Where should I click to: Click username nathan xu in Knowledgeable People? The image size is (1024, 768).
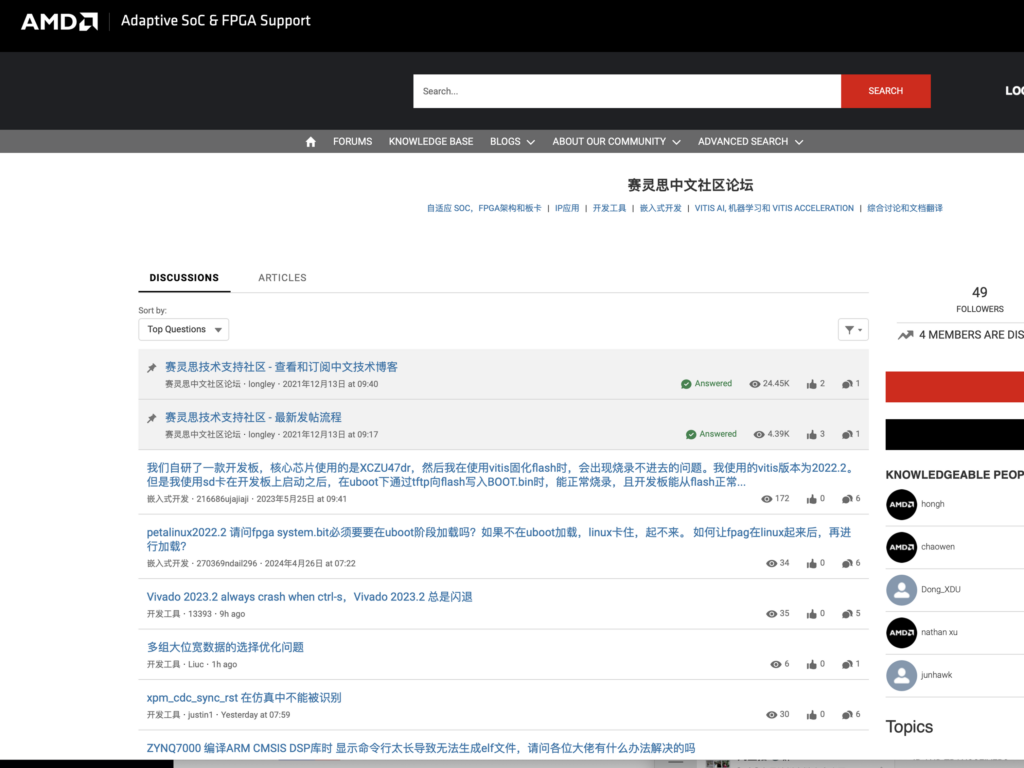click(x=939, y=633)
